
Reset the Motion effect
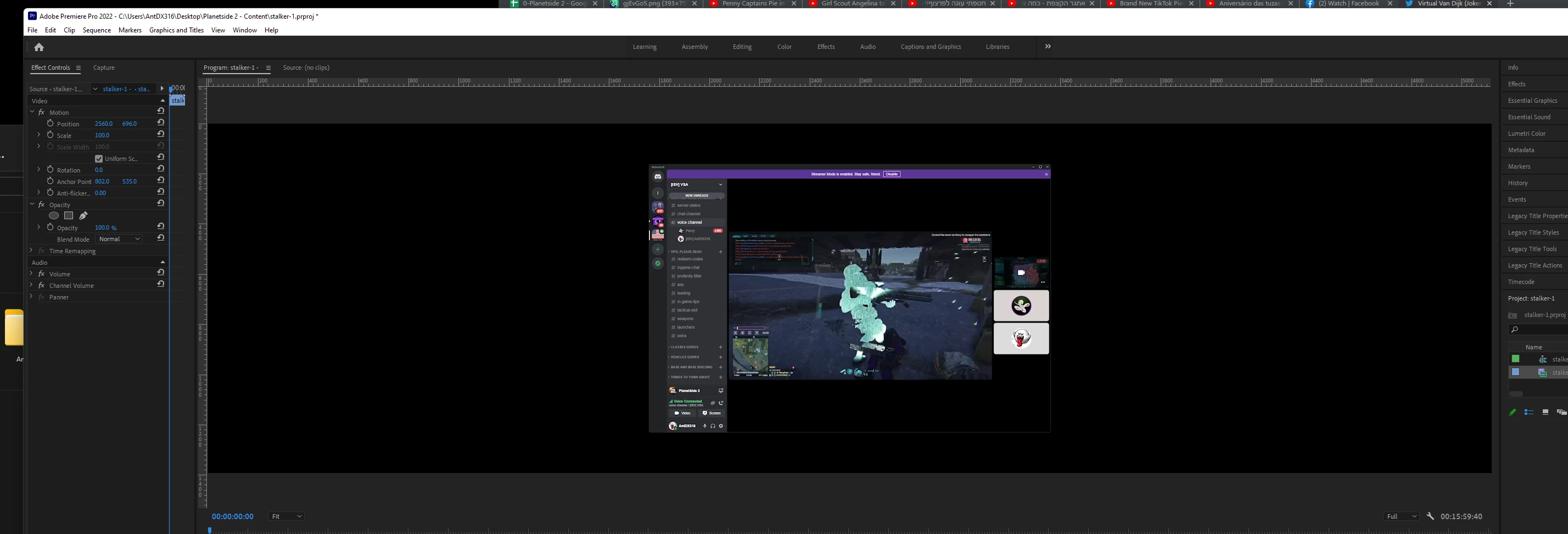click(x=161, y=112)
